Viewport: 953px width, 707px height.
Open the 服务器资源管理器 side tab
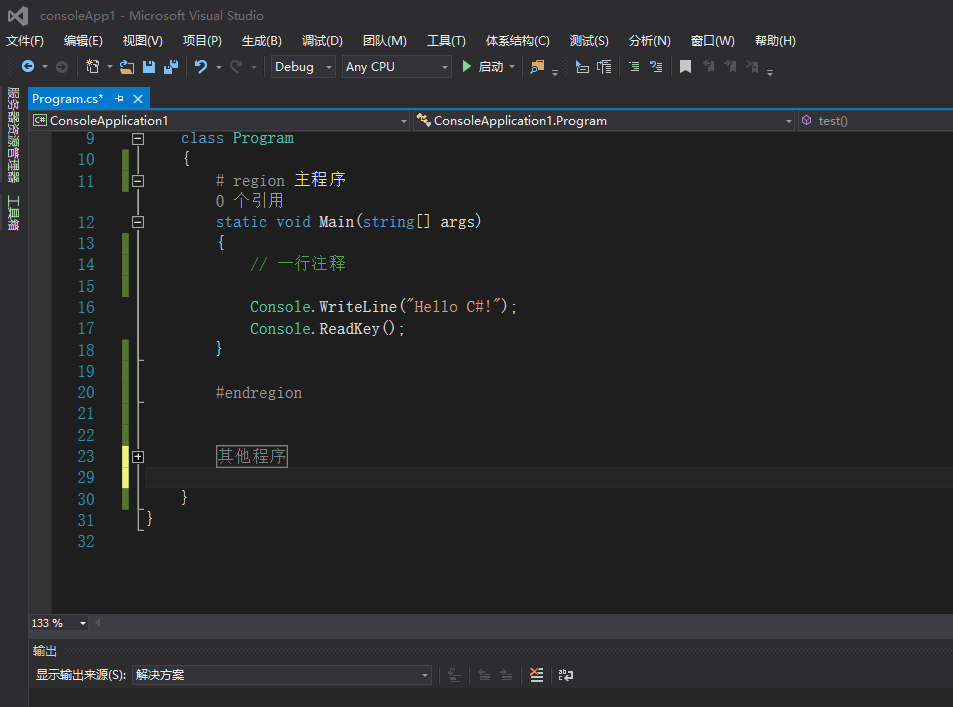(x=13, y=134)
